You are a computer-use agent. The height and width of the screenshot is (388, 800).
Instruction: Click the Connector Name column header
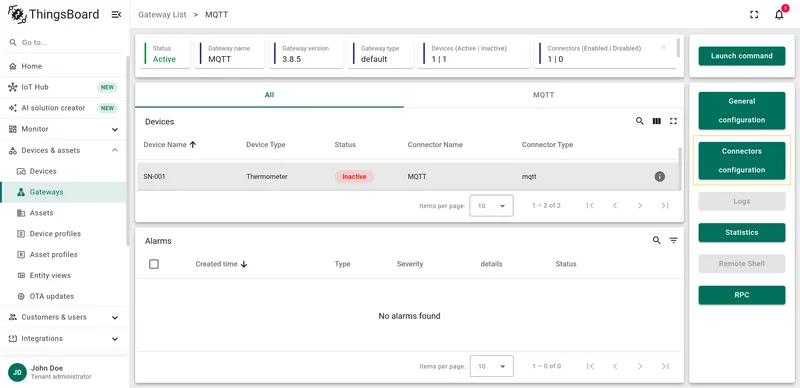[435, 144]
